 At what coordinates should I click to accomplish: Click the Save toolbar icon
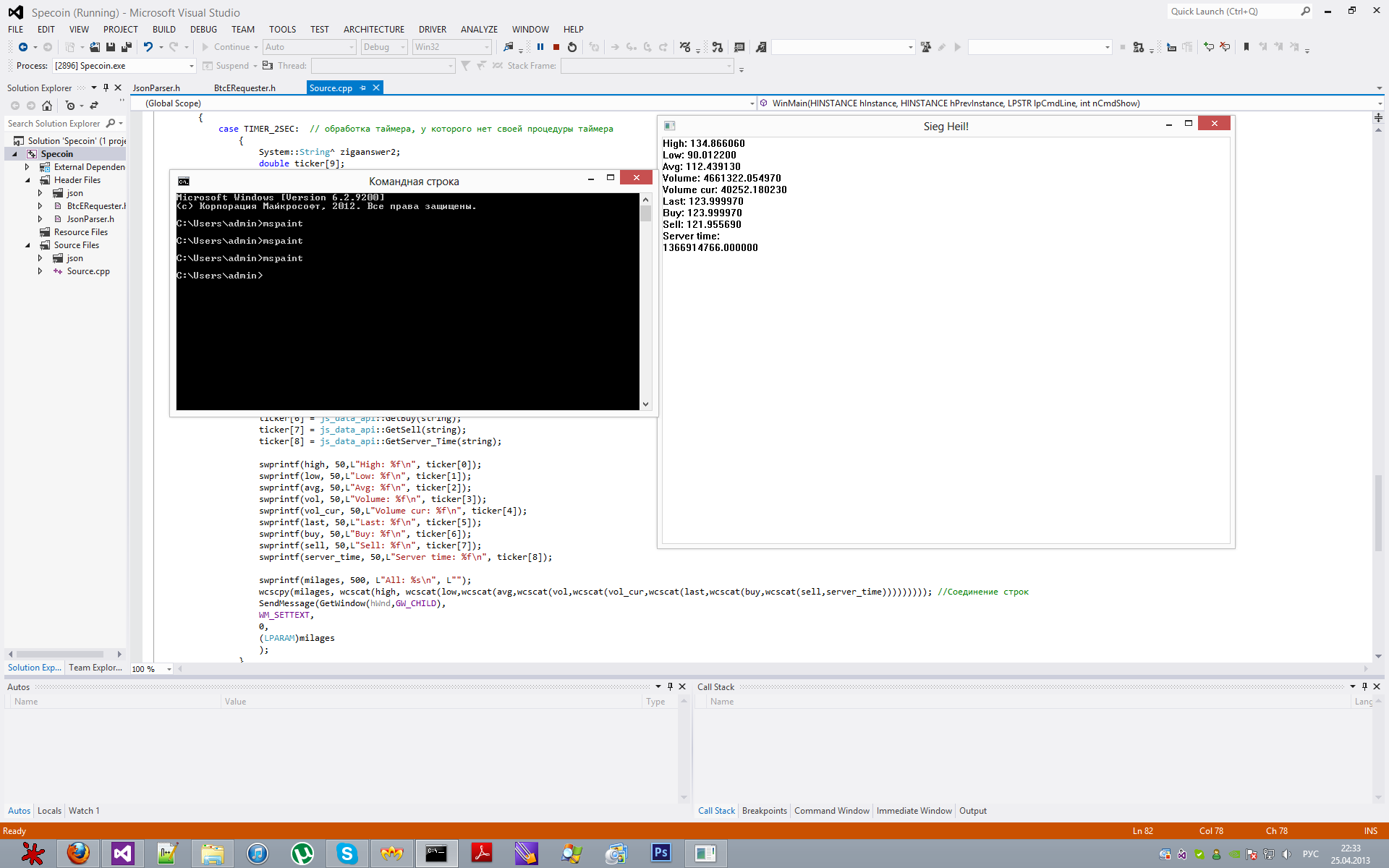pos(111,47)
